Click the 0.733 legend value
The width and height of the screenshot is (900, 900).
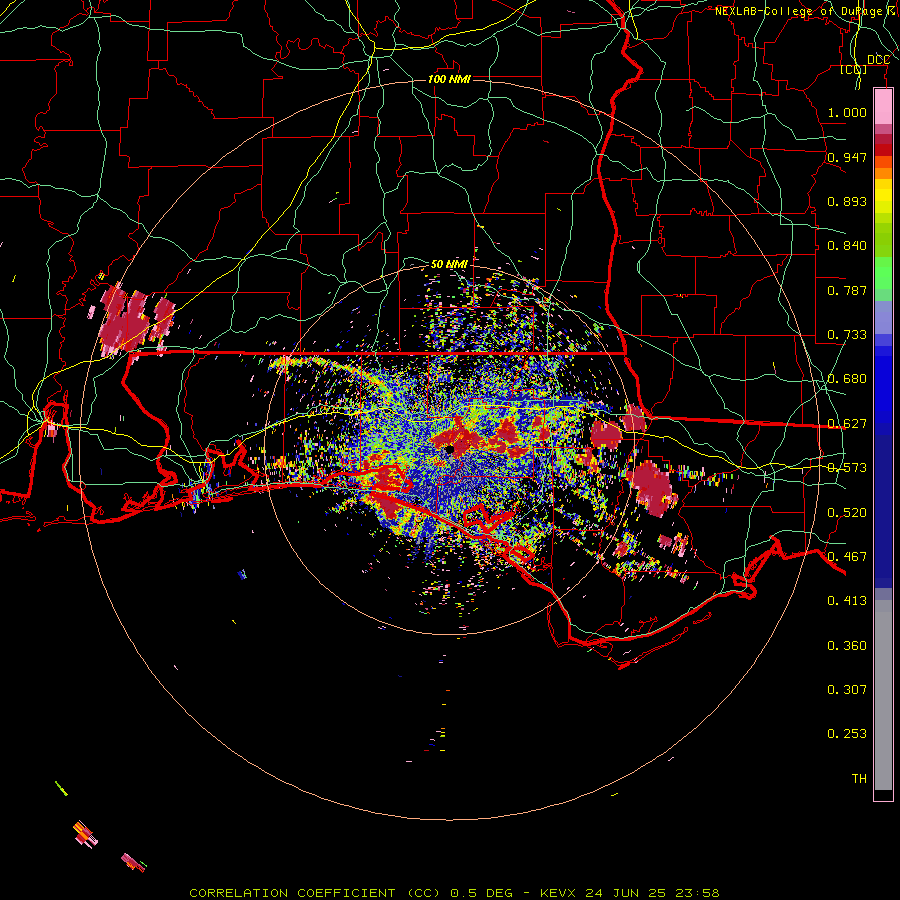pos(847,335)
